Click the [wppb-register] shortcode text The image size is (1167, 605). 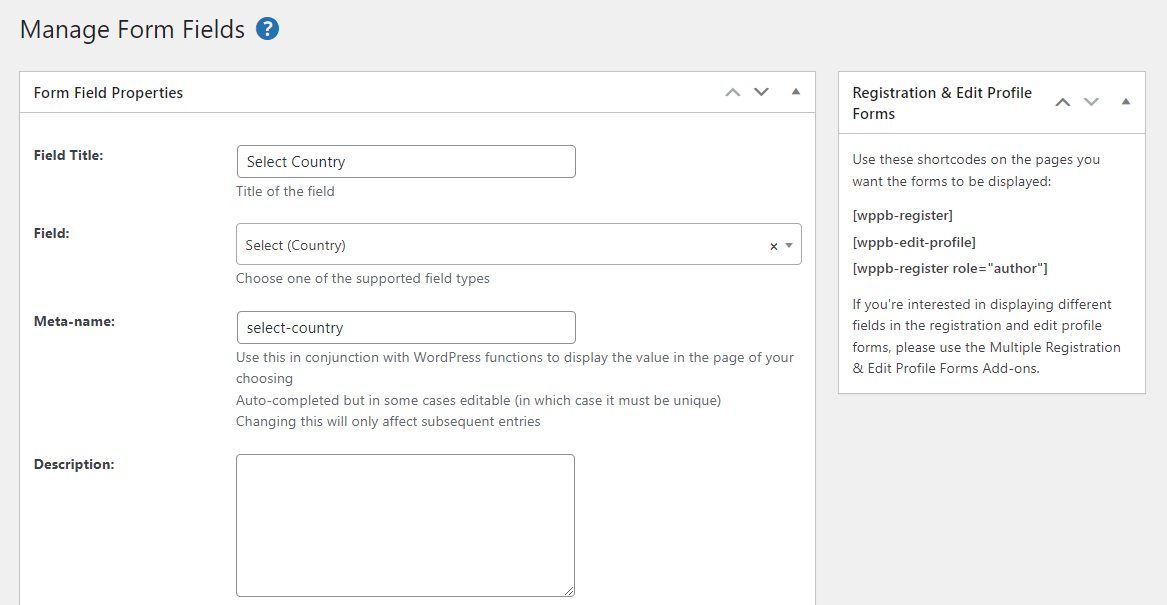[x=902, y=216]
